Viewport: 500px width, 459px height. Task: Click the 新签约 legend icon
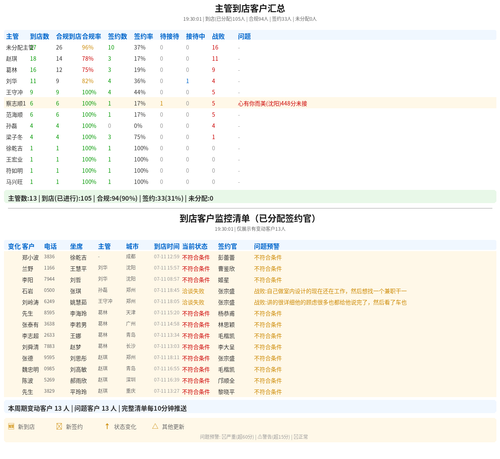[59, 426]
